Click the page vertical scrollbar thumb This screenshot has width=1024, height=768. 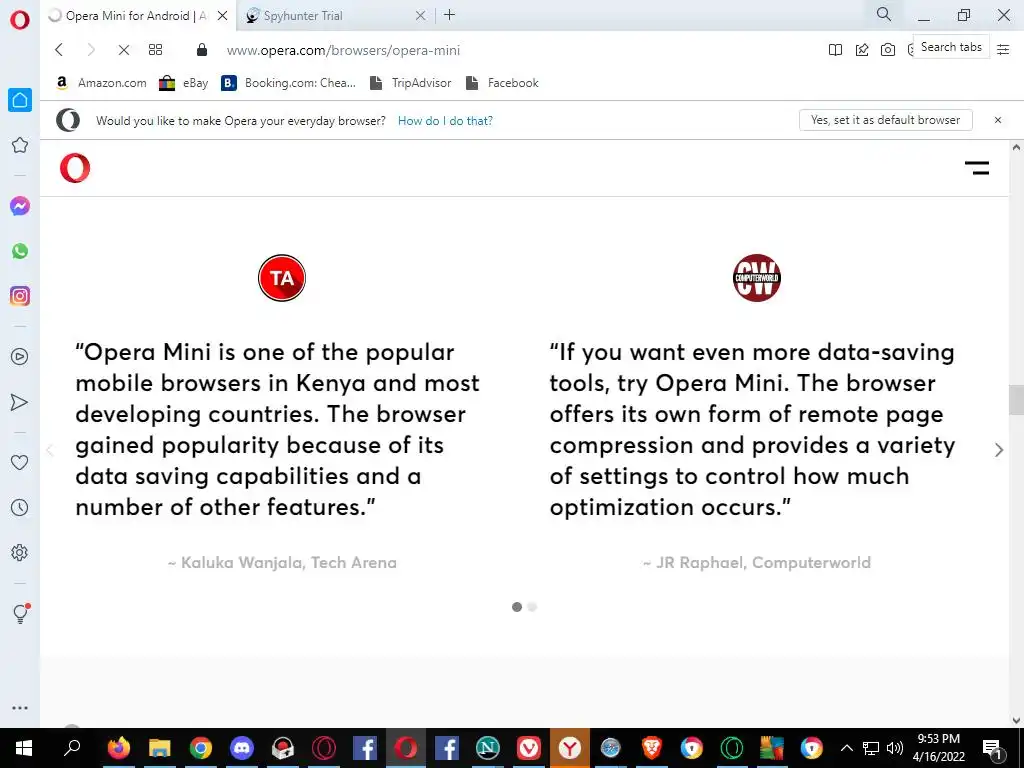click(x=1016, y=400)
